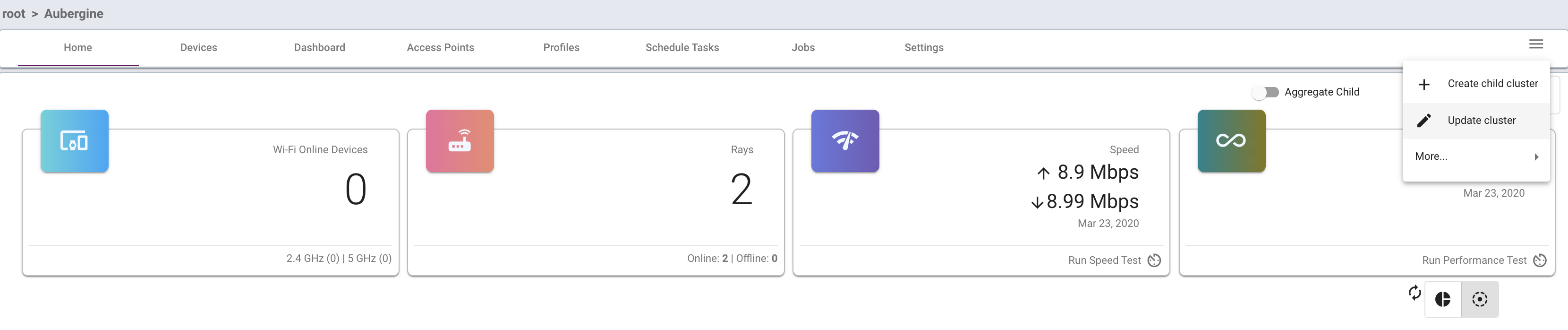The image size is (1568, 330).
Task: Click the Speed Wi-Fi icon
Action: pyautogui.click(x=845, y=141)
